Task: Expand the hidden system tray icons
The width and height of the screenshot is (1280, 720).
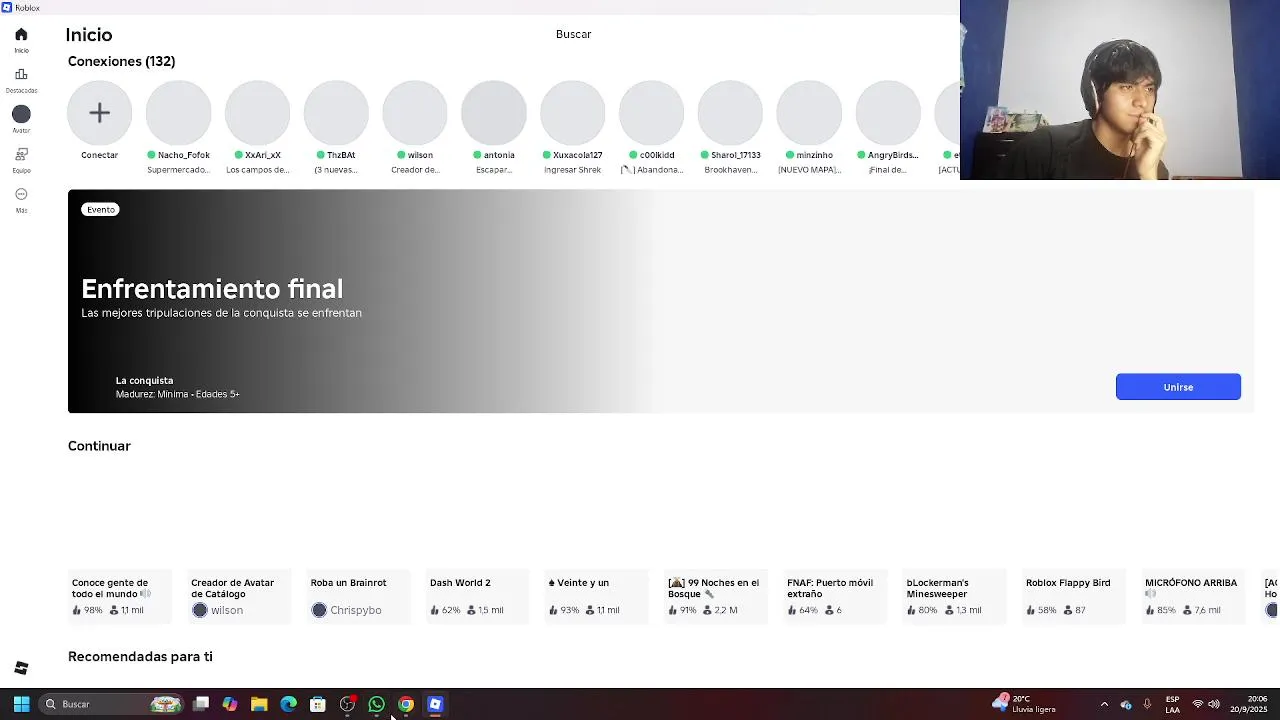Action: click(1104, 704)
